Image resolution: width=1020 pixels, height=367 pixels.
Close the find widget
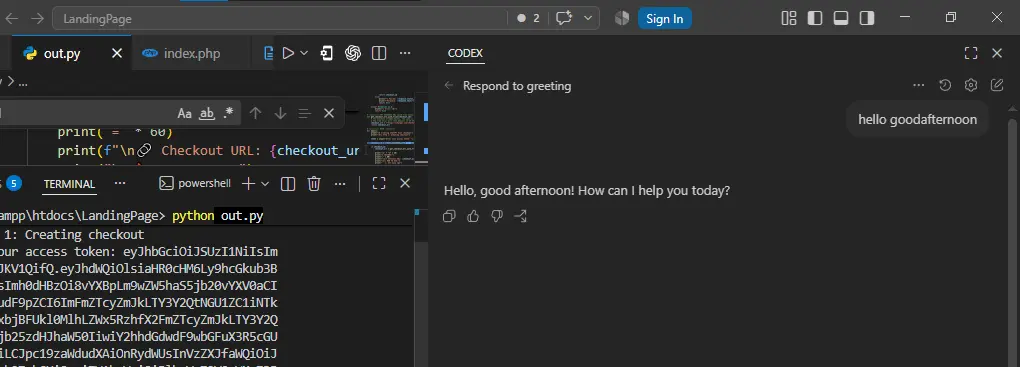(329, 113)
